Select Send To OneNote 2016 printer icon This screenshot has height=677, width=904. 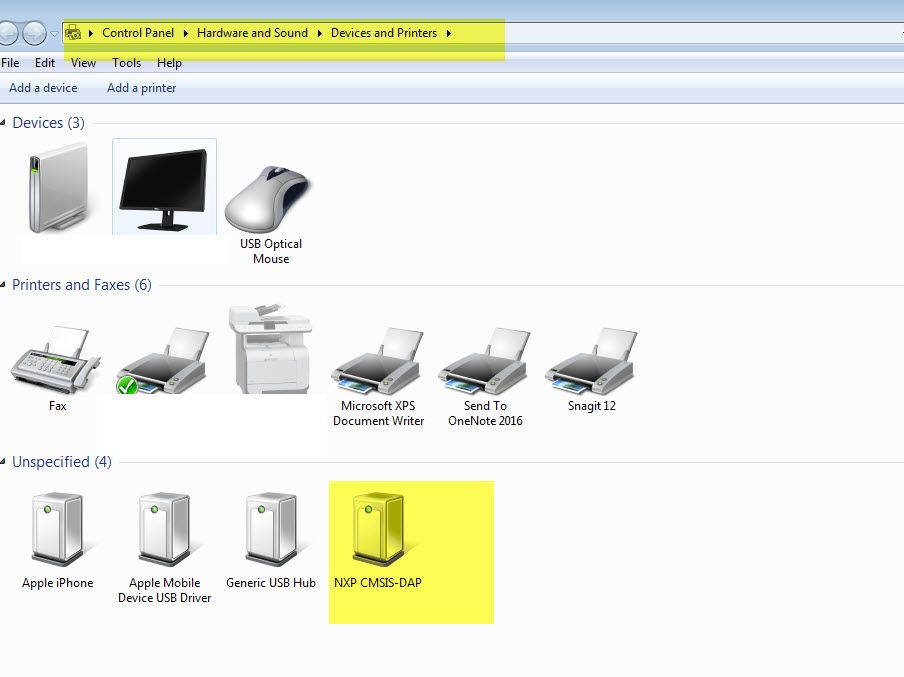click(x=484, y=361)
